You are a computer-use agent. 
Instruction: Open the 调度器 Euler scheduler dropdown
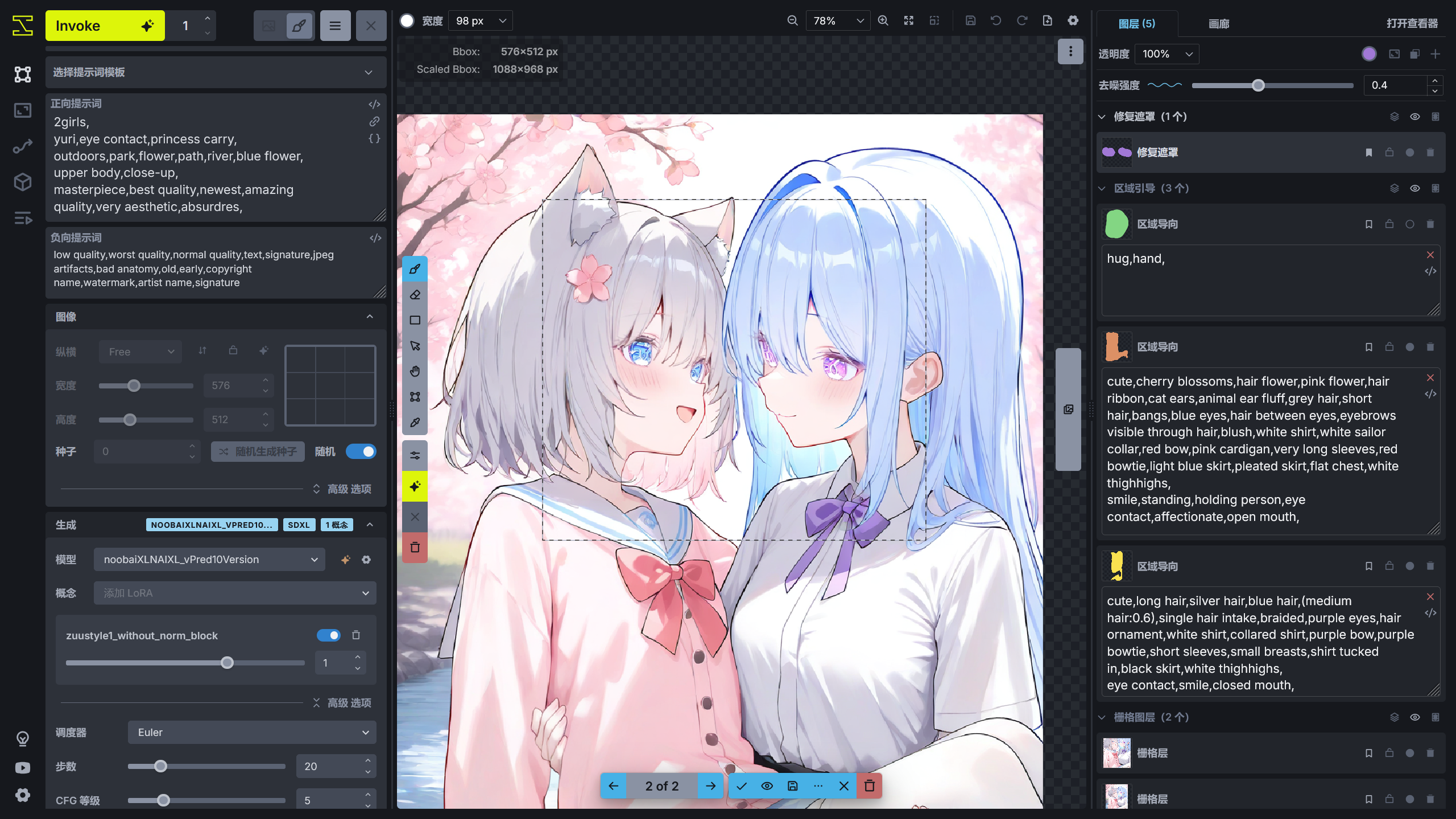[251, 733]
